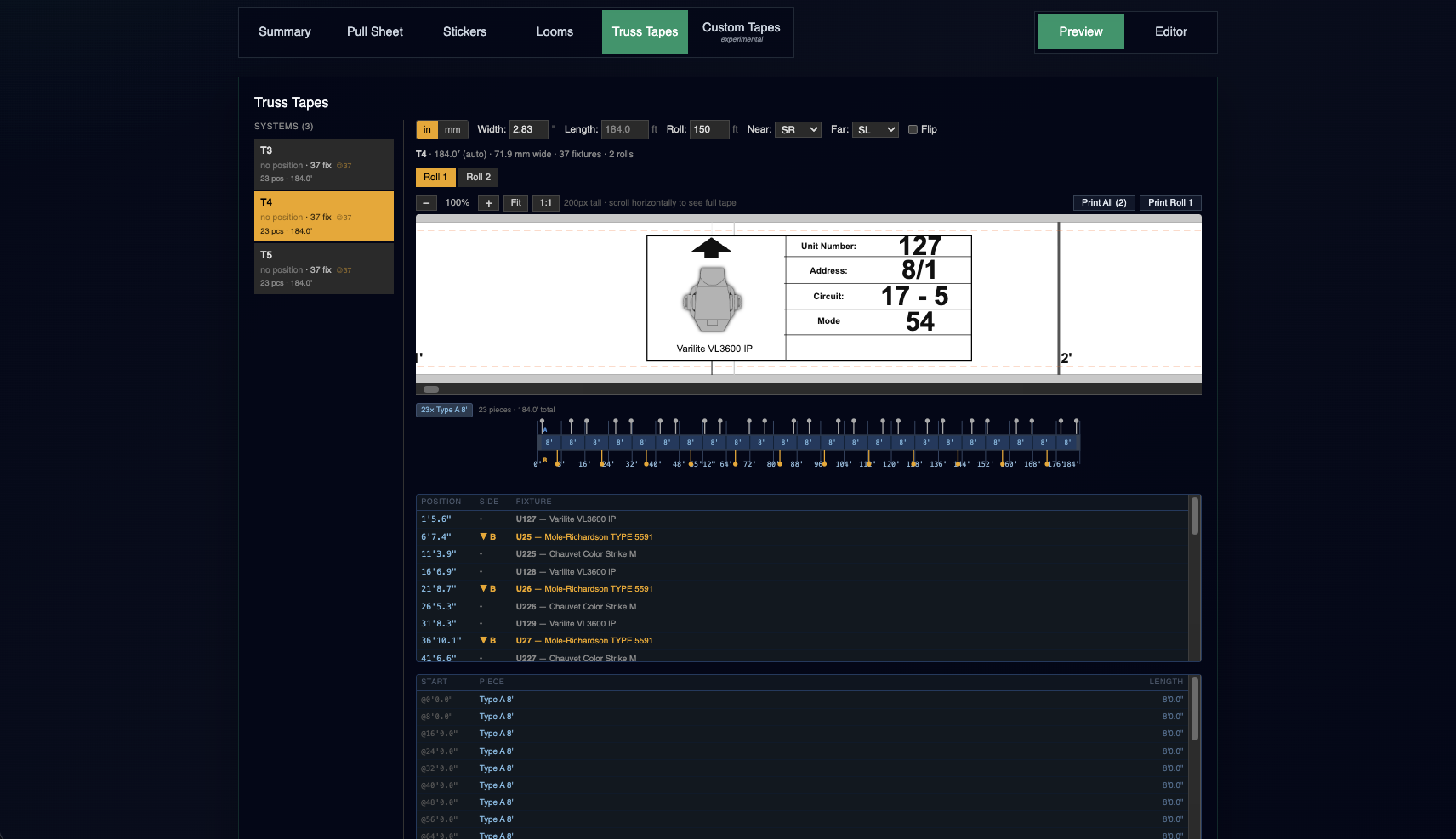This screenshot has height=839, width=1456.
Task: Click the B side marker for U25
Action: (x=487, y=536)
